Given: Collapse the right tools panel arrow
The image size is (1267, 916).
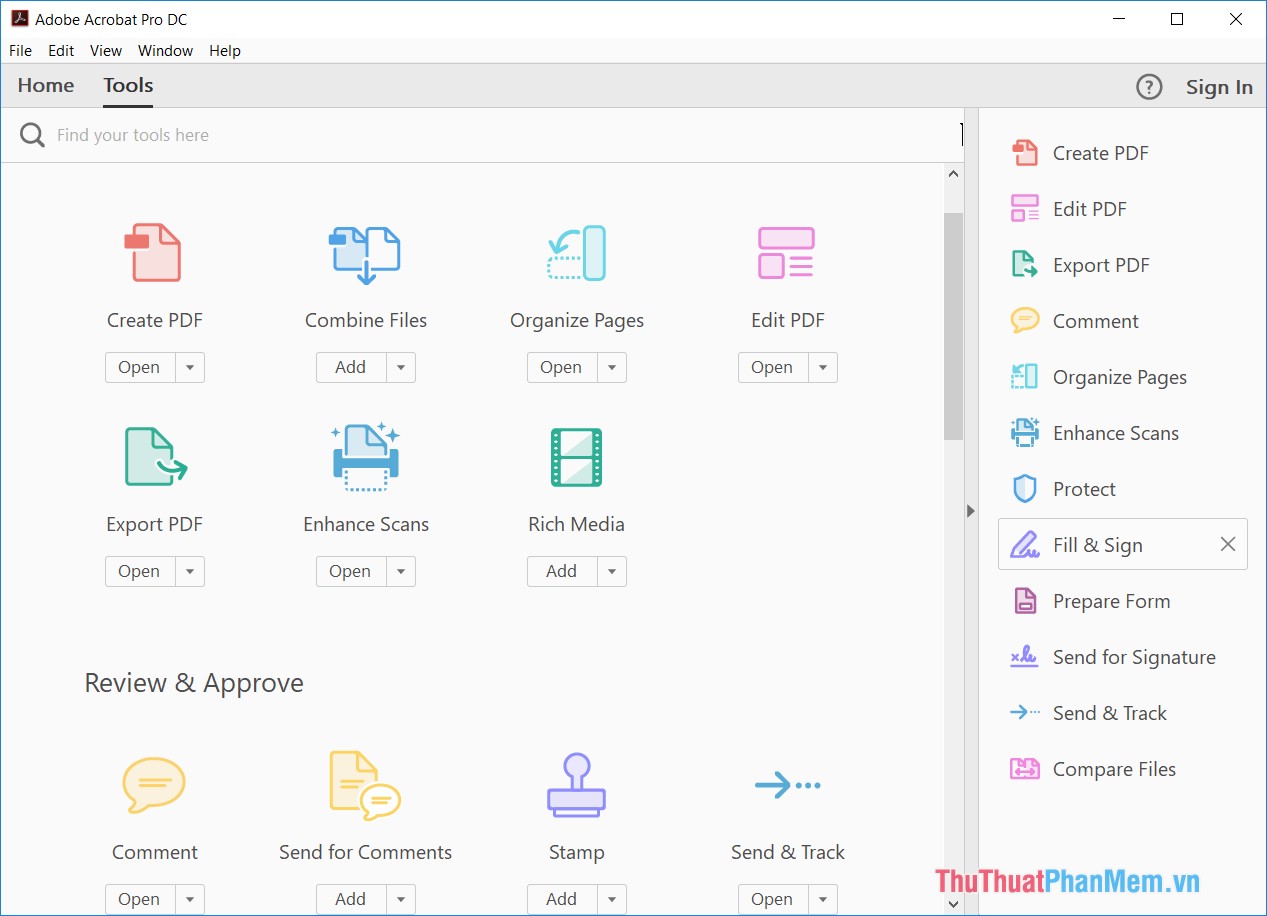Looking at the screenshot, I should pyautogui.click(x=970, y=510).
